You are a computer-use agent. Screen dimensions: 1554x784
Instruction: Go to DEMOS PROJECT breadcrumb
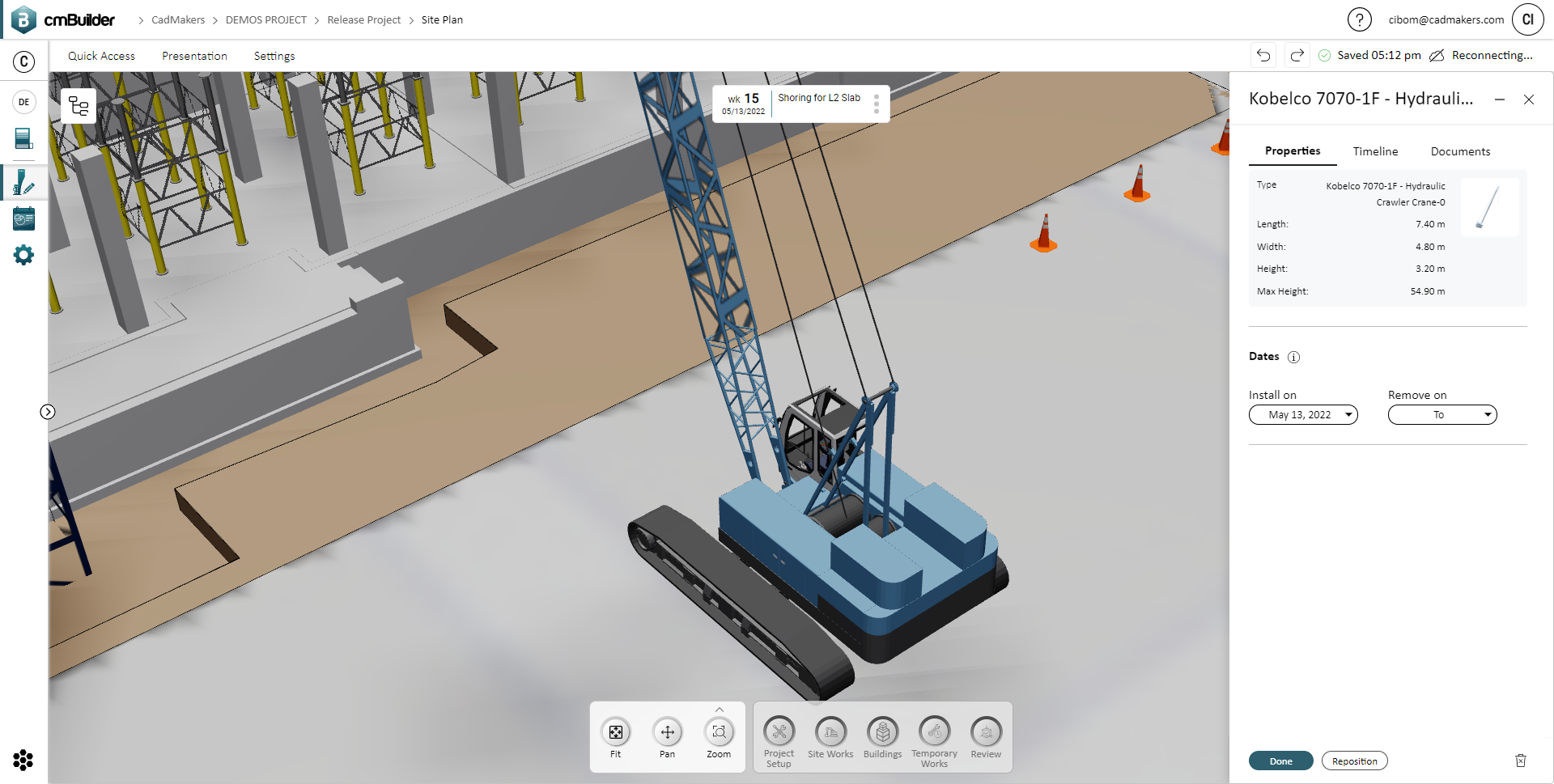pos(266,19)
